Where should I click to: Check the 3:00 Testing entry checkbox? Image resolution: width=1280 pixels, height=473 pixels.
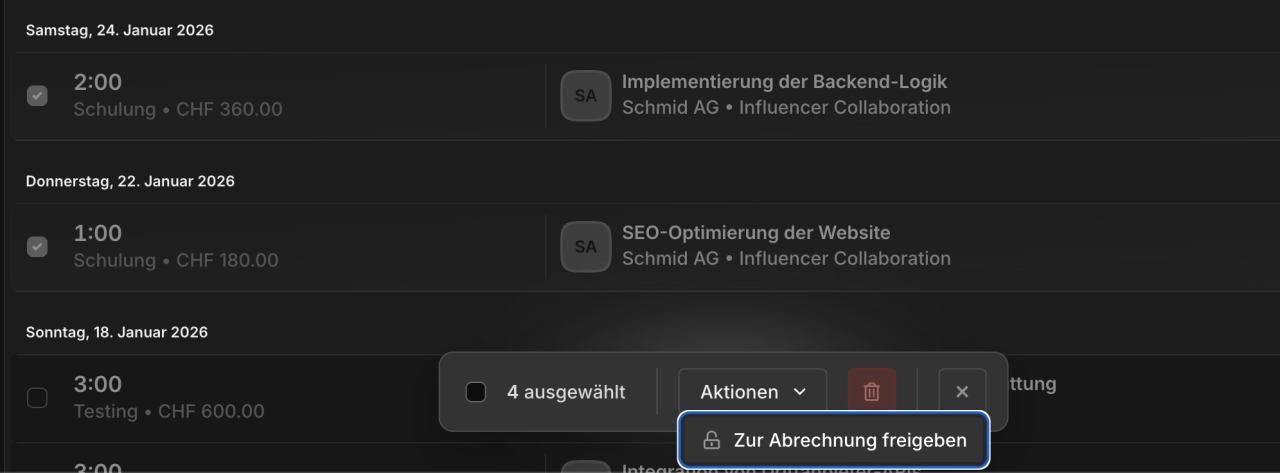coord(37,398)
